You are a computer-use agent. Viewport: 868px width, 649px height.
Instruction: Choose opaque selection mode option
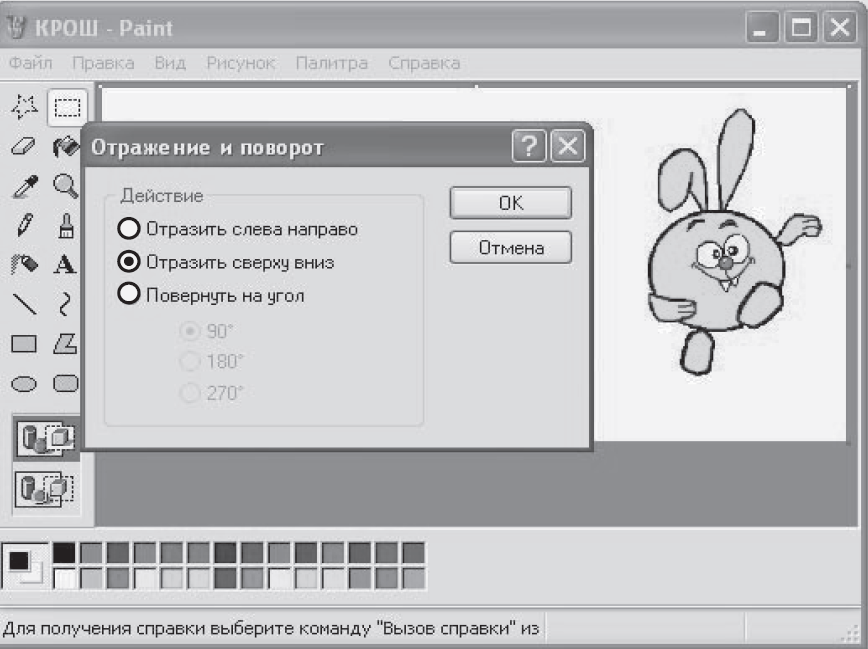coord(46,438)
